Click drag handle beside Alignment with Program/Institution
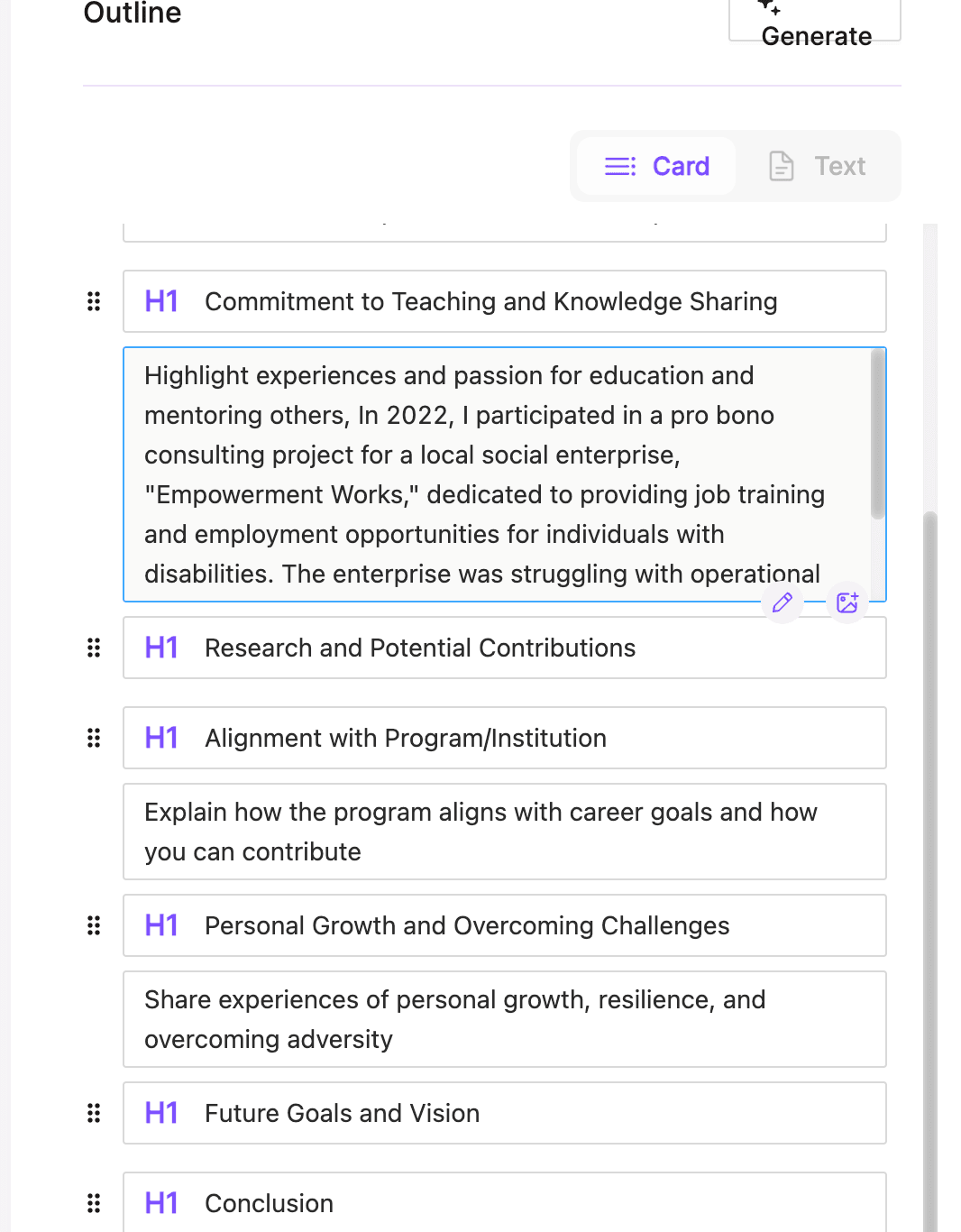This screenshot has height=1232, width=961. 94,738
